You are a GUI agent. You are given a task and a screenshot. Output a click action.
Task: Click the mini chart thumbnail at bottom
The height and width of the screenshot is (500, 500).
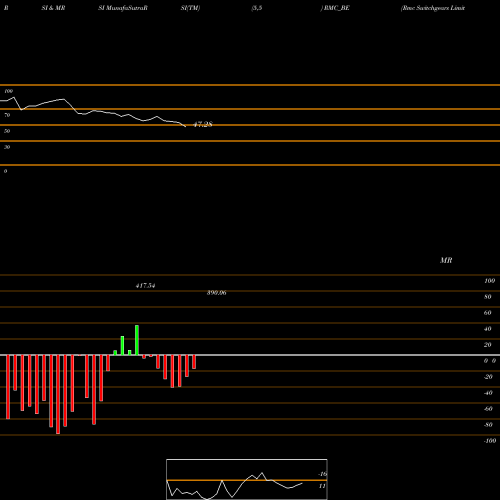point(247,479)
